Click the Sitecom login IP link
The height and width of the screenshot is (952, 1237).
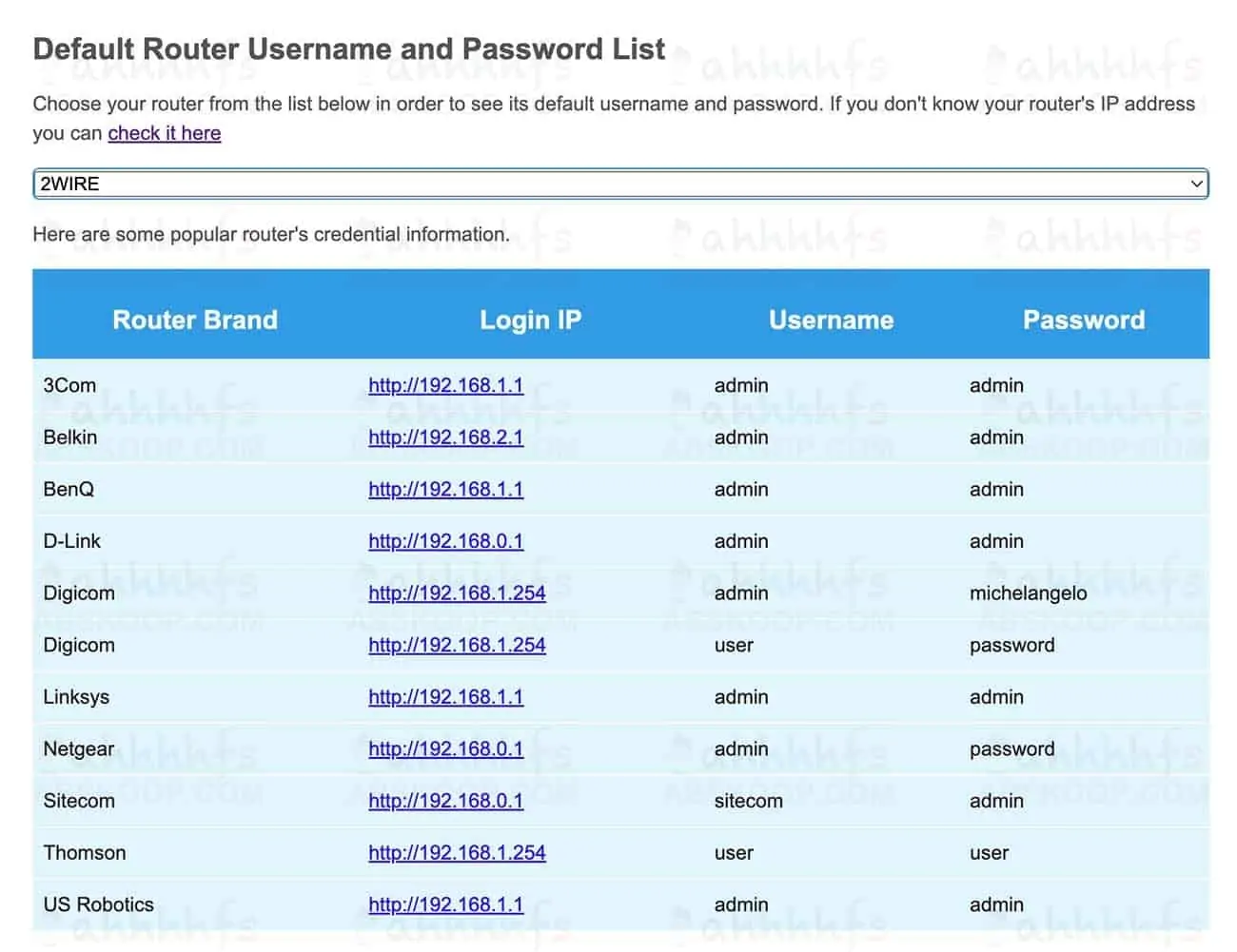pos(445,801)
